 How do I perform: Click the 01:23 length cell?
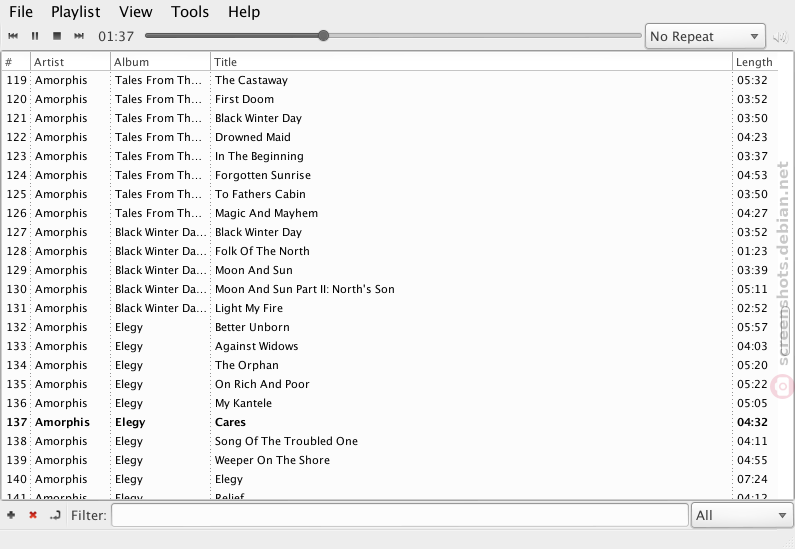[x=752, y=251]
